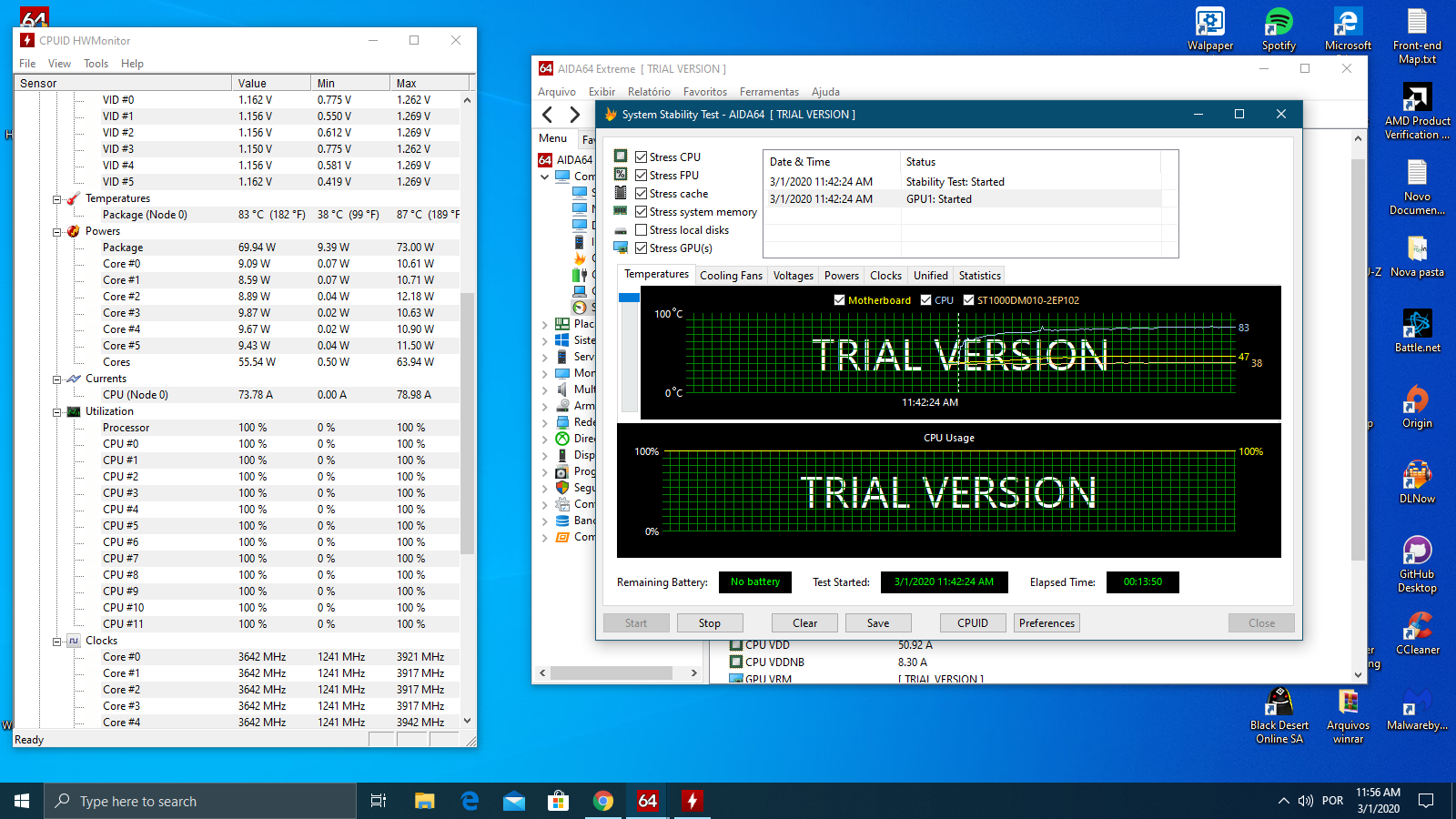The height and width of the screenshot is (819, 1456).
Task: Switch to Voltages tab
Action: pyautogui.click(x=793, y=276)
